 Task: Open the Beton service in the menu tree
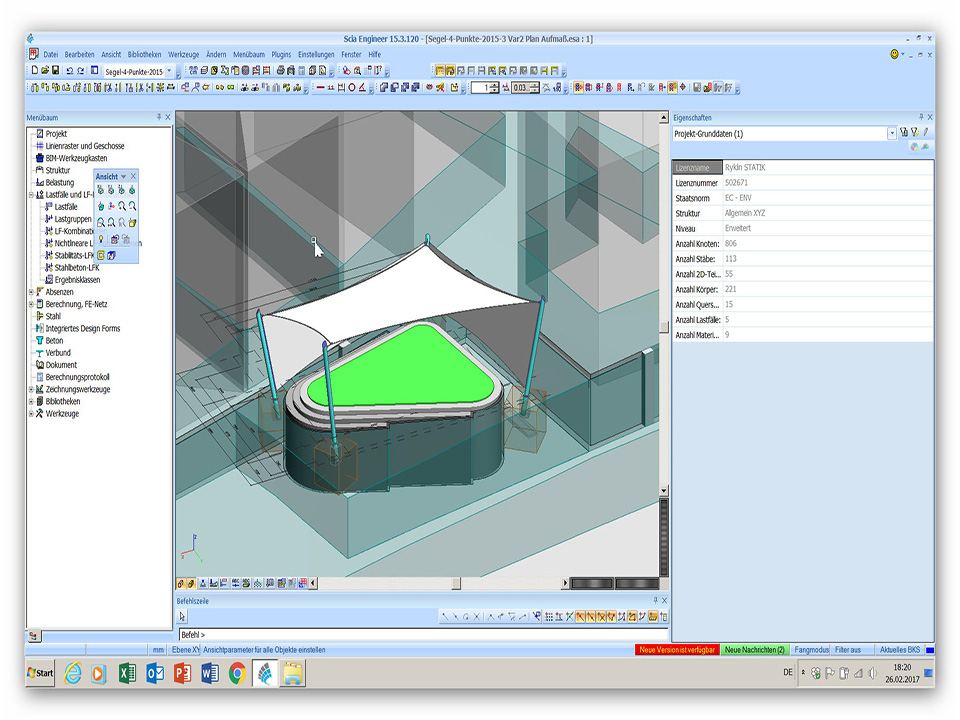coord(54,341)
